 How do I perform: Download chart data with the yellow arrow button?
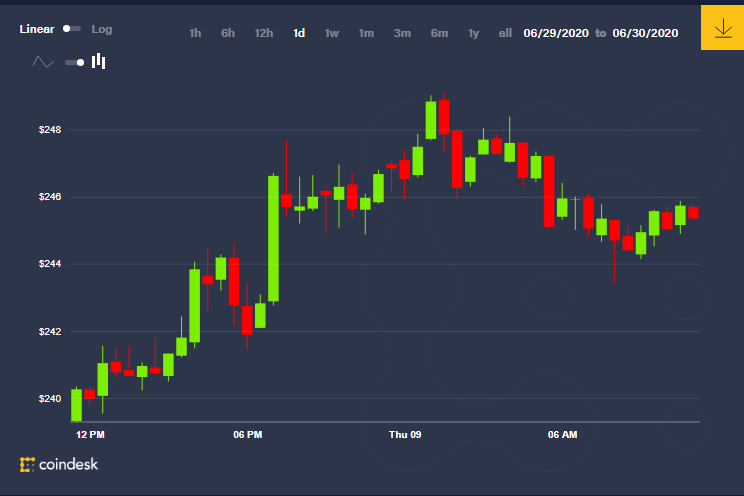coord(722,28)
